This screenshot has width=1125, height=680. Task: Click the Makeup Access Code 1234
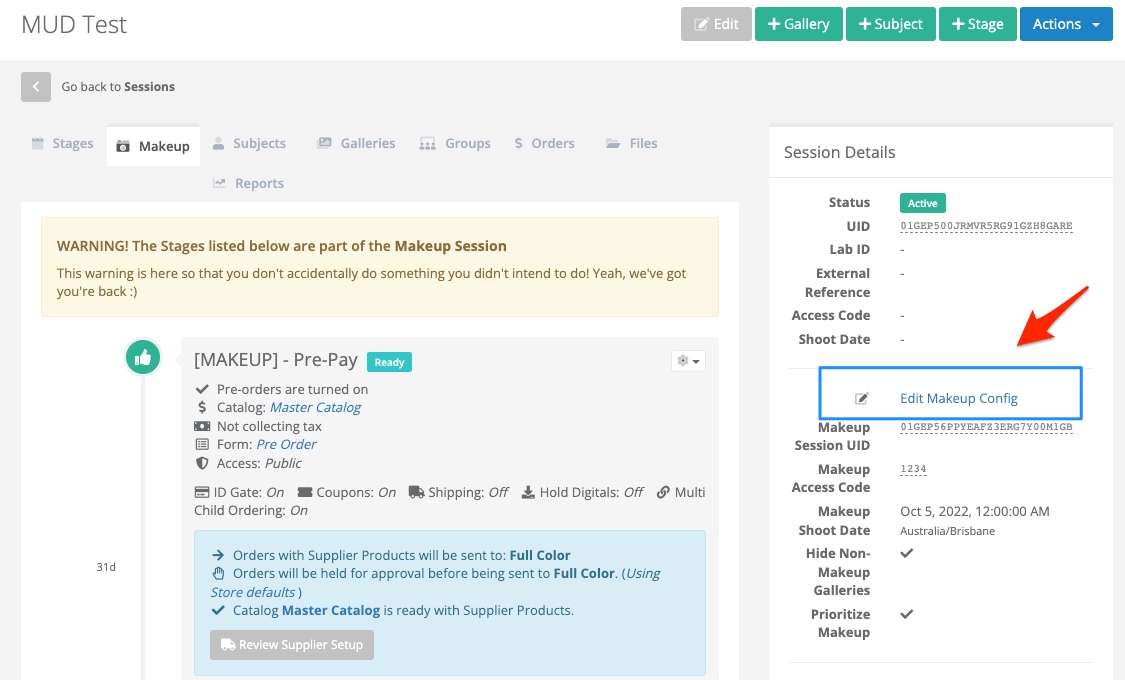pos(913,469)
